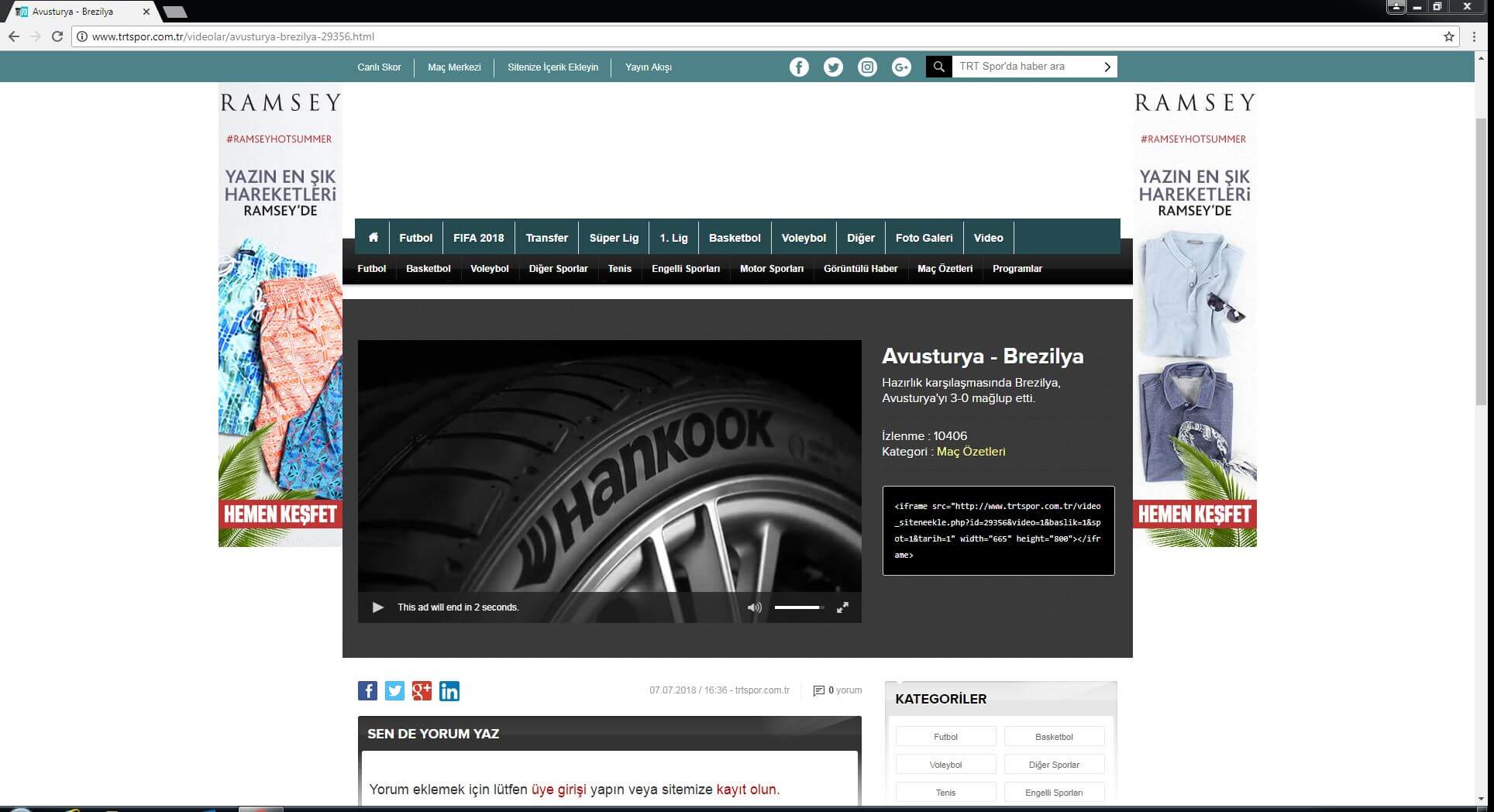Click the home icon in navigation bar
1494x812 pixels.
click(x=373, y=238)
